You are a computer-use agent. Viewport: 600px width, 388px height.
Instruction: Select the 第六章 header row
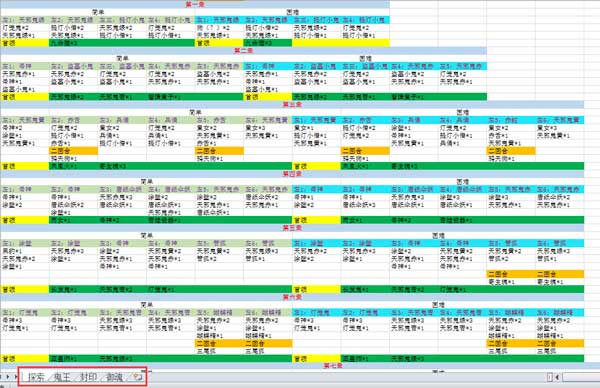[x=292, y=297]
